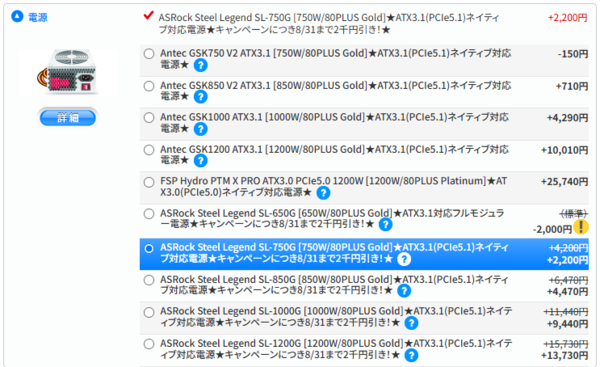Click the 詳細 details button

pos(68,117)
